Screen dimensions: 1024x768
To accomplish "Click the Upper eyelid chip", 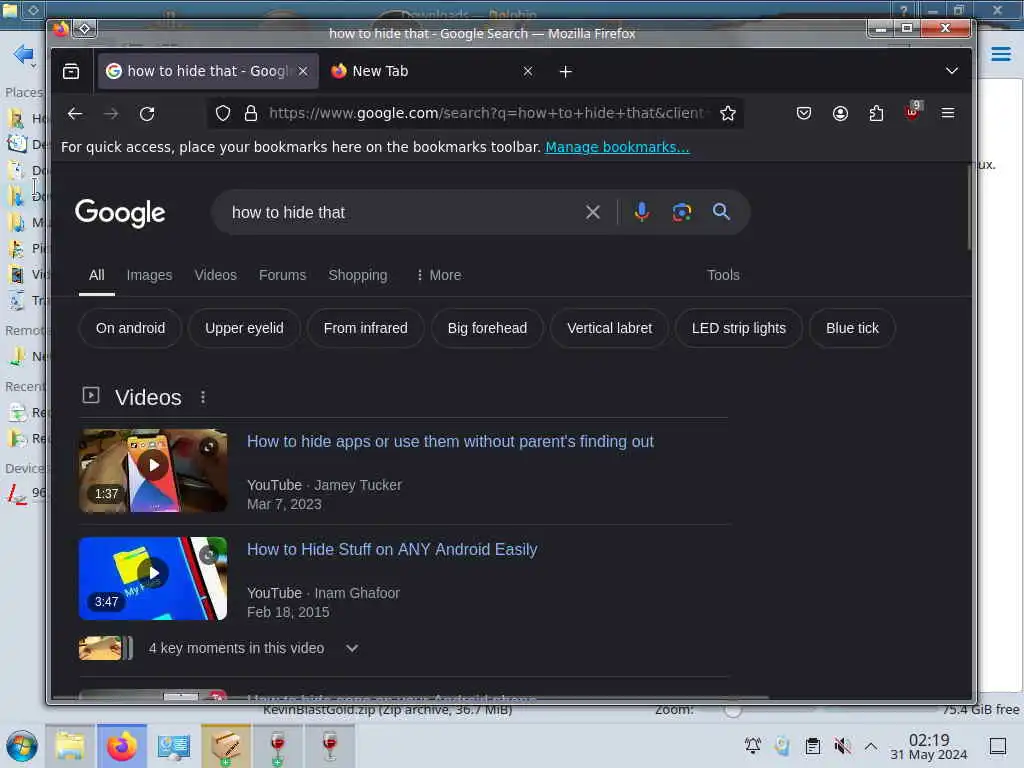I will tap(244, 328).
